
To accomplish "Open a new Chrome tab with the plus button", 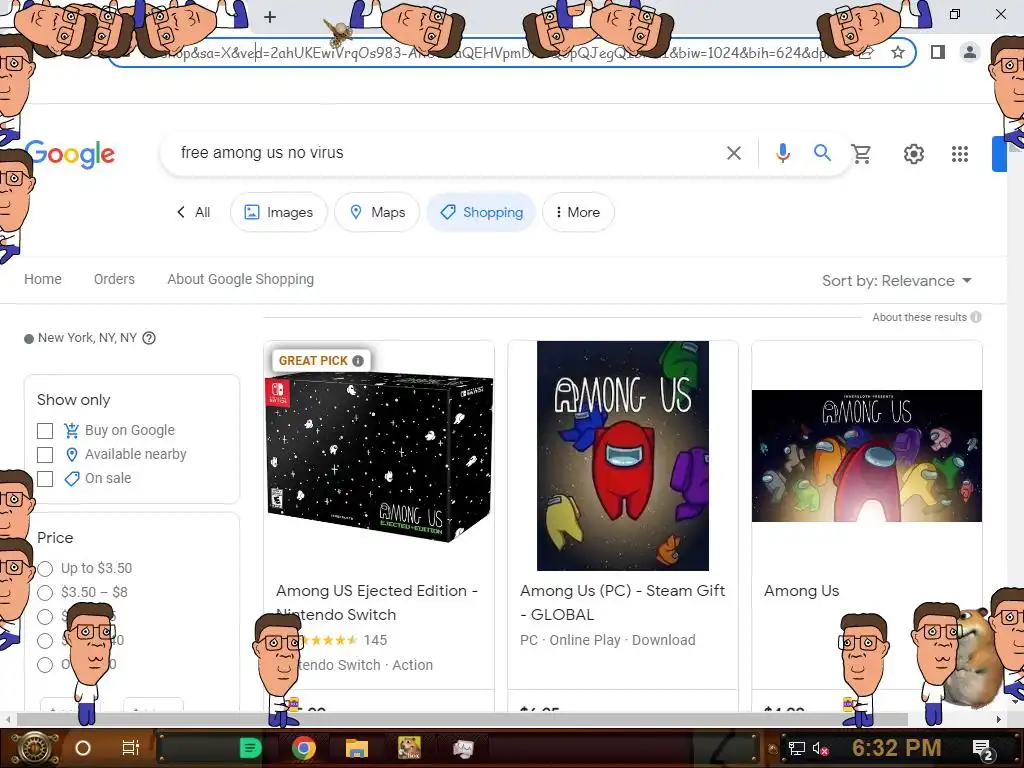I will click(270, 17).
